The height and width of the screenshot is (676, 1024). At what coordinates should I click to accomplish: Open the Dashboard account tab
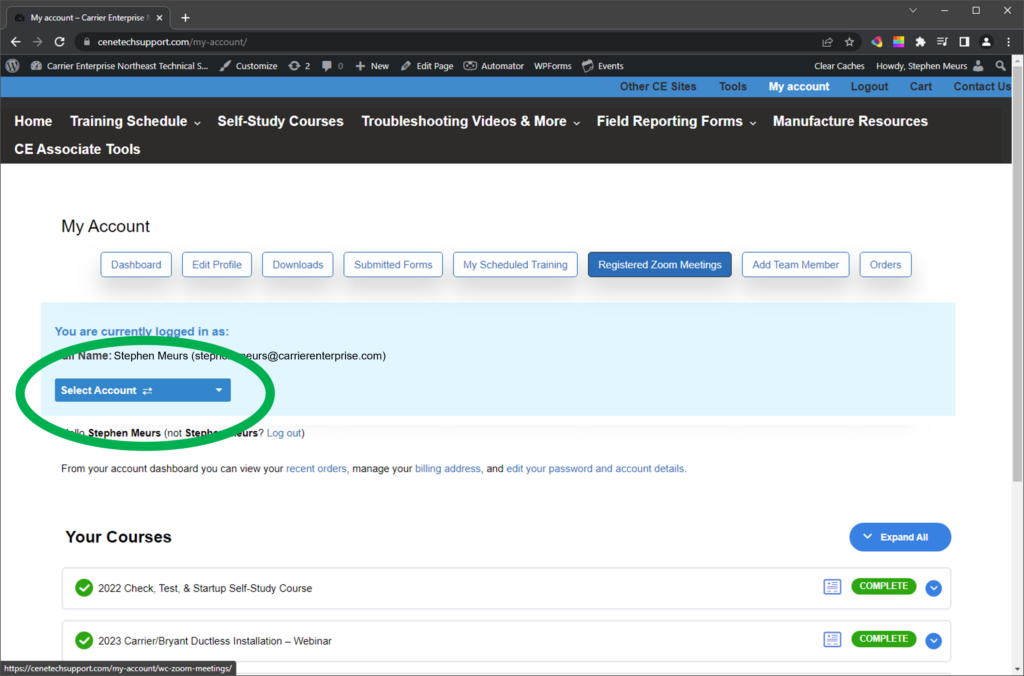[x=136, y=265]
